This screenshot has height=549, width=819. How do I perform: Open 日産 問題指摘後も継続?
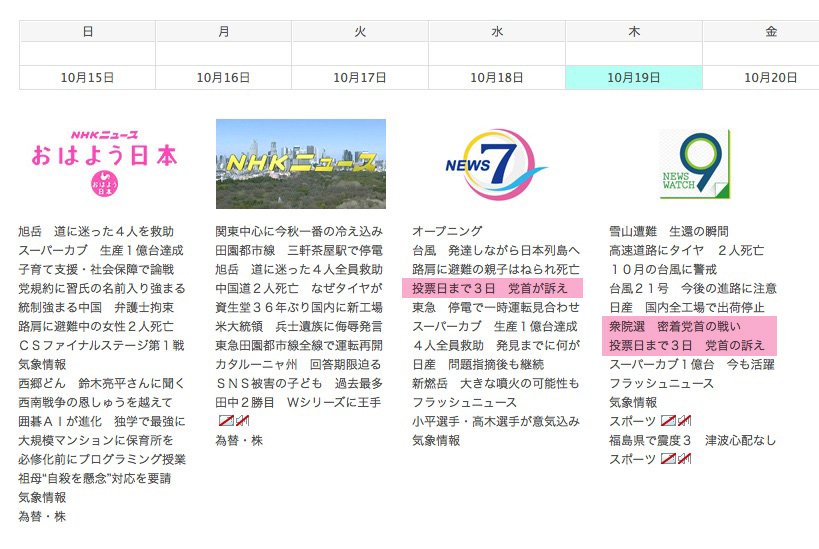click(478, 364)
